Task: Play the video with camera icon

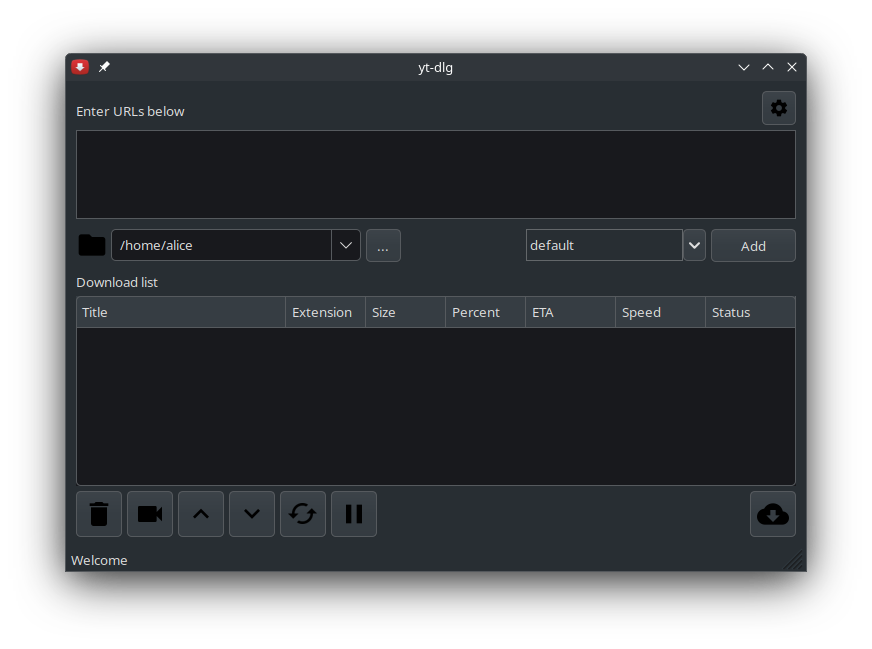Action: 150,514
